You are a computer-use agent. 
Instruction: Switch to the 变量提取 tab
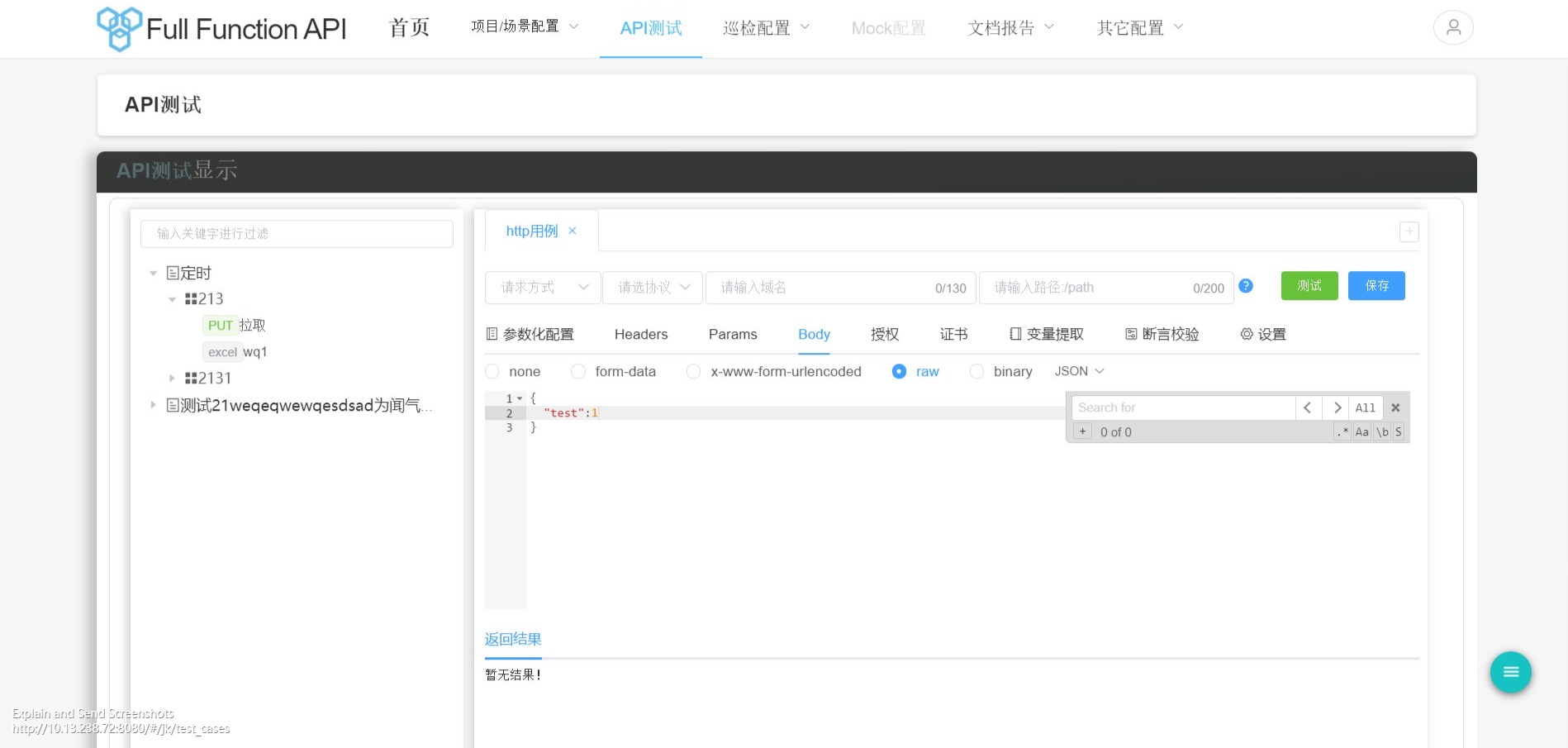tap(1047, 334)
